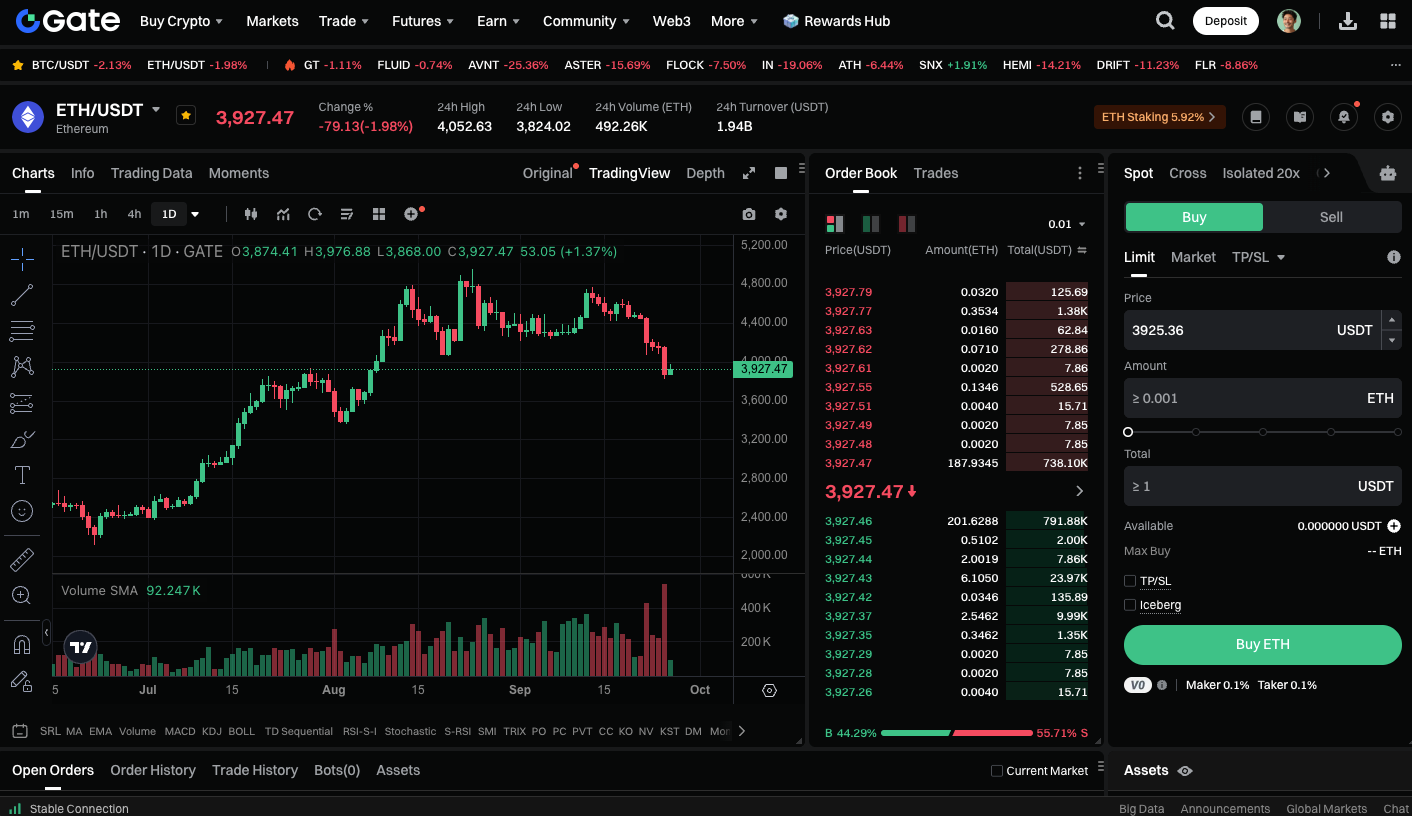Open the Buy Crypto dropdown menu

(x=182, y=21)
